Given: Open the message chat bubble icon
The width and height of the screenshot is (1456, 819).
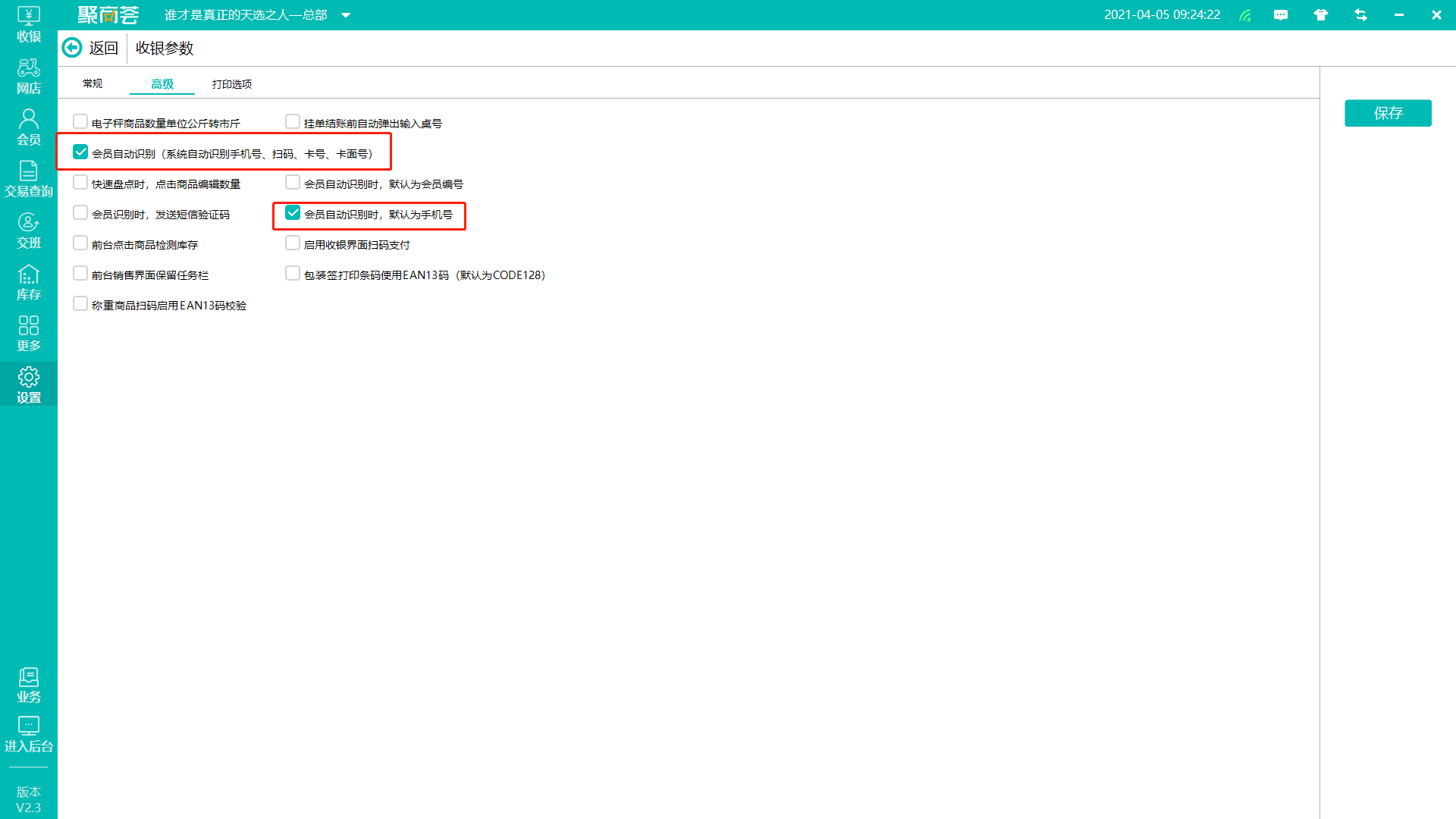Looking at the screenshot, I should click(1281, 15).
